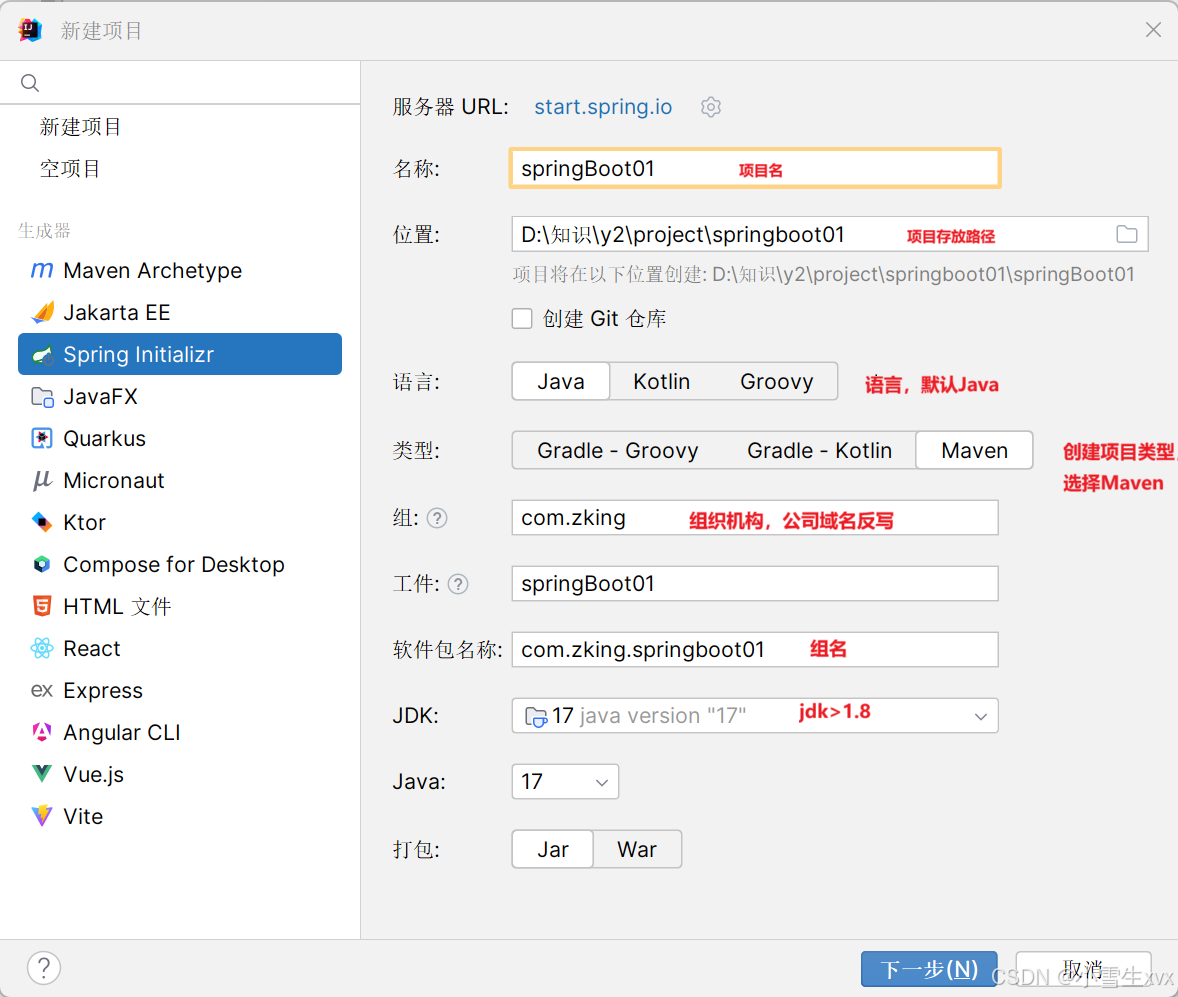The height and width of the screenshot is (997, 1178).
Task: Select the JavaFX generator entry
Action: point(180,396)
